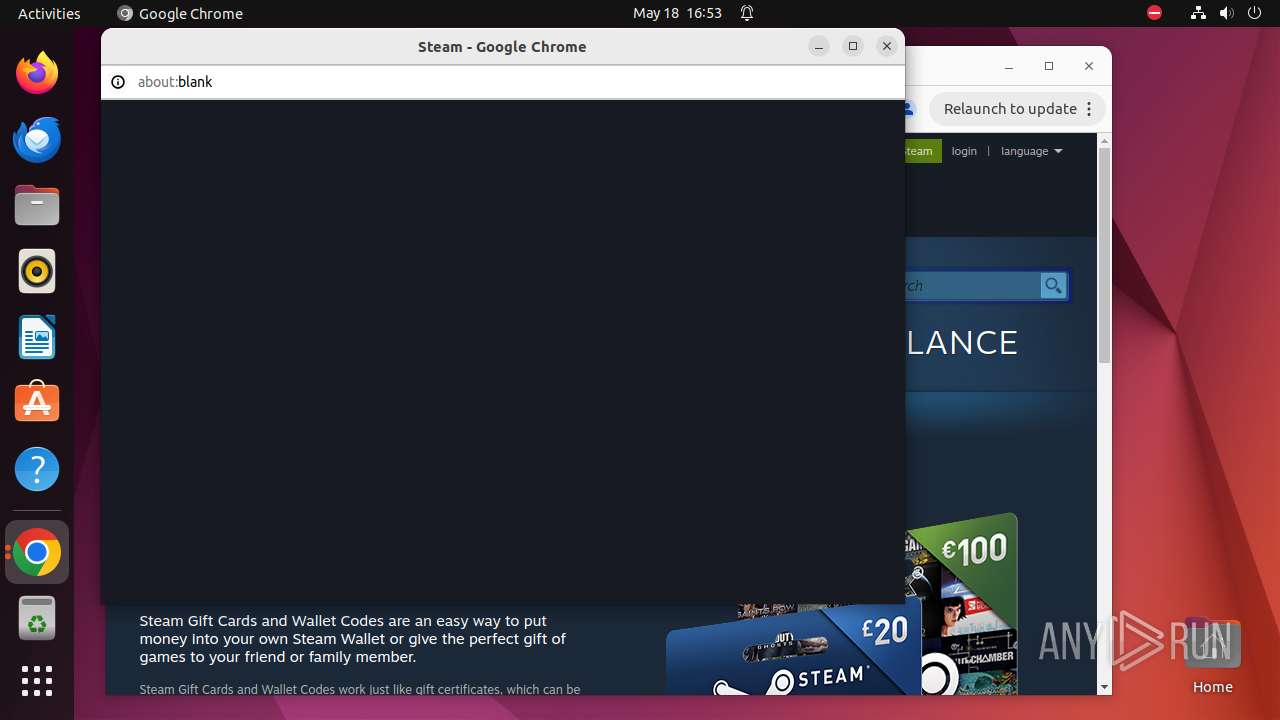Click the Steam search magnifier icon

click(1053, 286)
